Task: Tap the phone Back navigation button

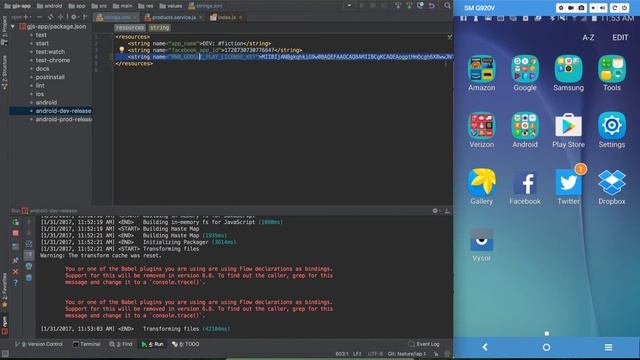Action: click(x=484, y=347)
